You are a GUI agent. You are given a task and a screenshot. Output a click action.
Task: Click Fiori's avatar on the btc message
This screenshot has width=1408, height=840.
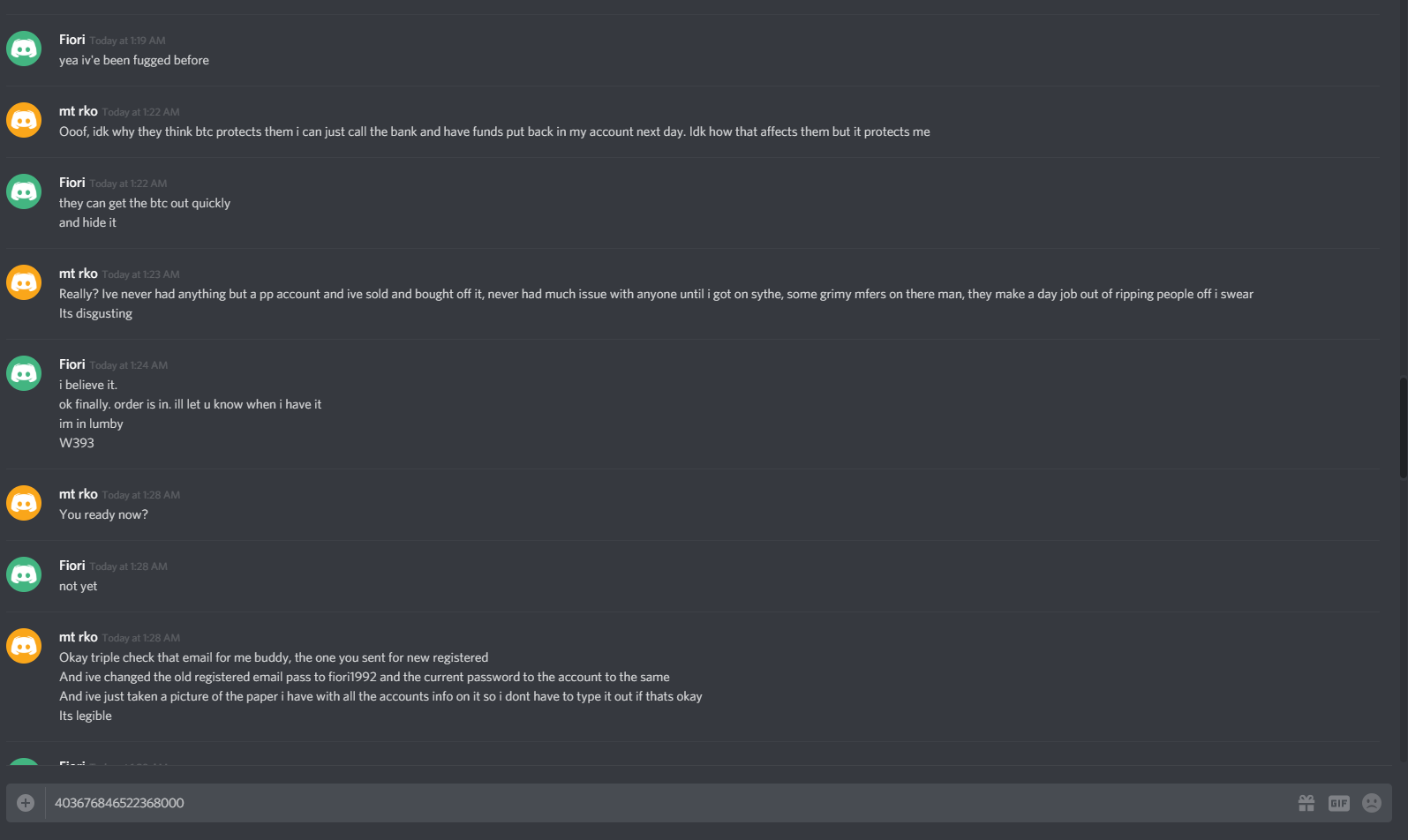click(24, 191)
